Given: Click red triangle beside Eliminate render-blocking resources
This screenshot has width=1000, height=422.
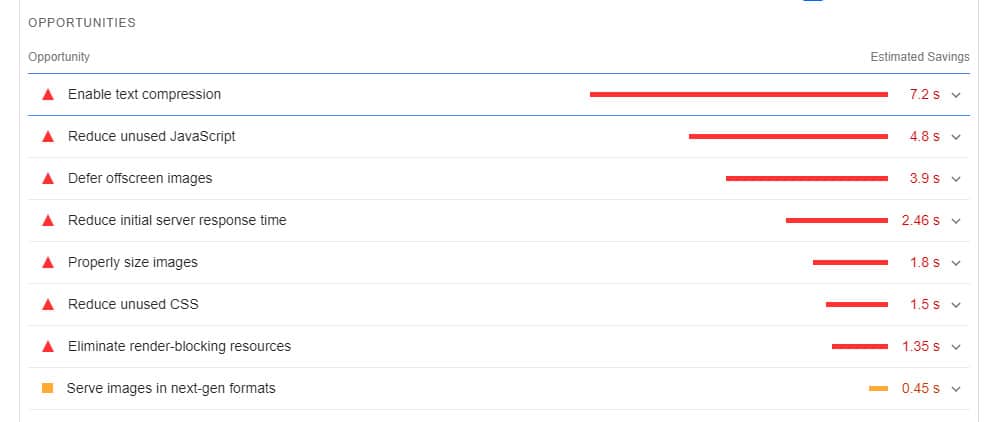Looking at the screenshot, I should tap(48, 347).
